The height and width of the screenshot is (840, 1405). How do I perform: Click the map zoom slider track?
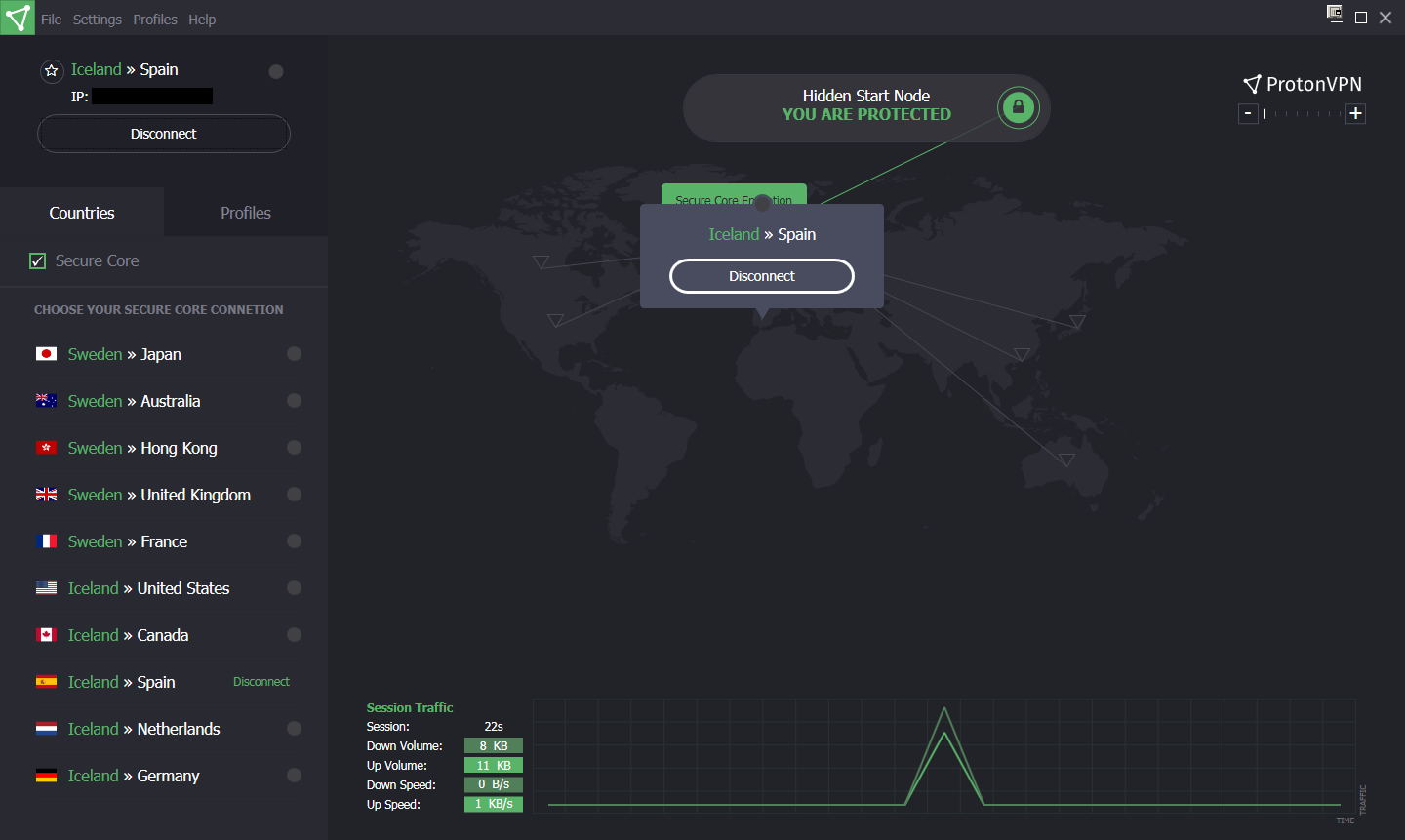(x=1303, y=114)
